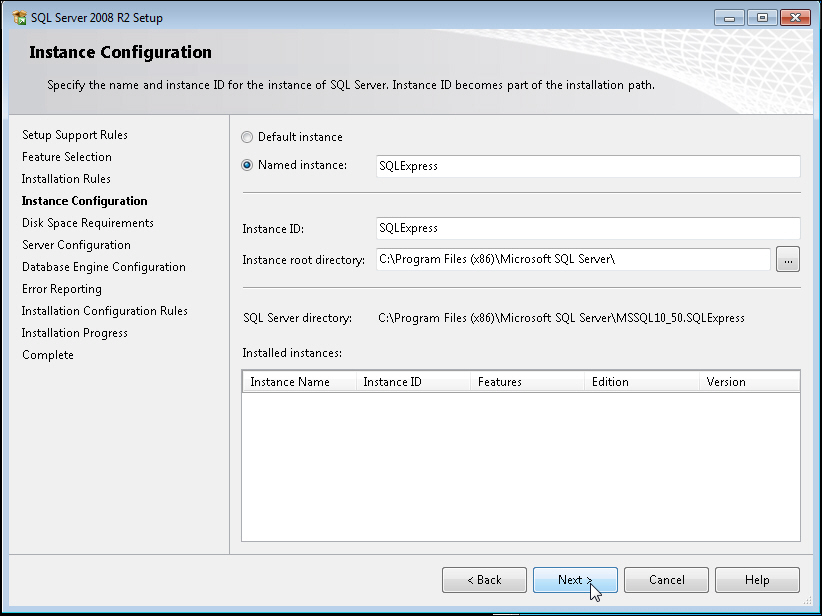Select Feature Selection step in sidebar

point(67,157)
